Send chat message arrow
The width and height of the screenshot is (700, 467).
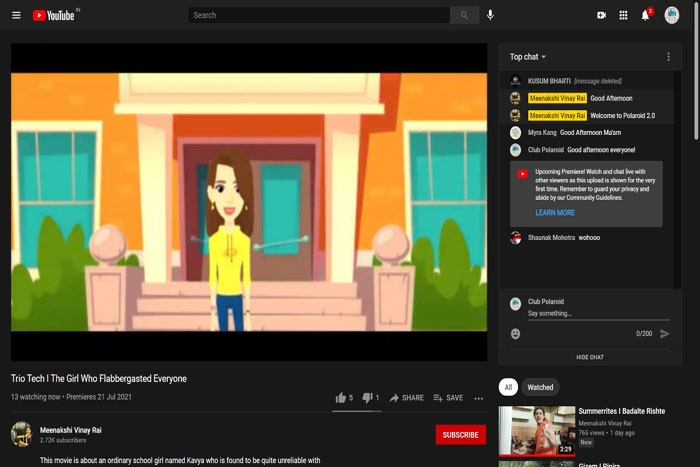(664, 334)
